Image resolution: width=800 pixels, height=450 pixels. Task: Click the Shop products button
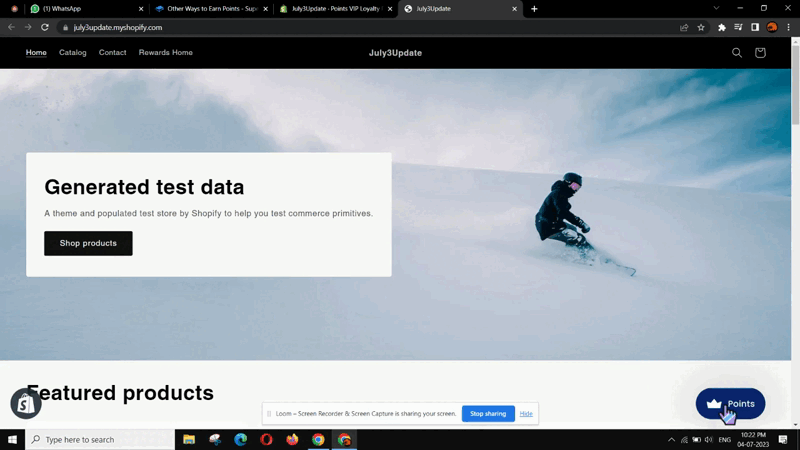click(88, 243)
